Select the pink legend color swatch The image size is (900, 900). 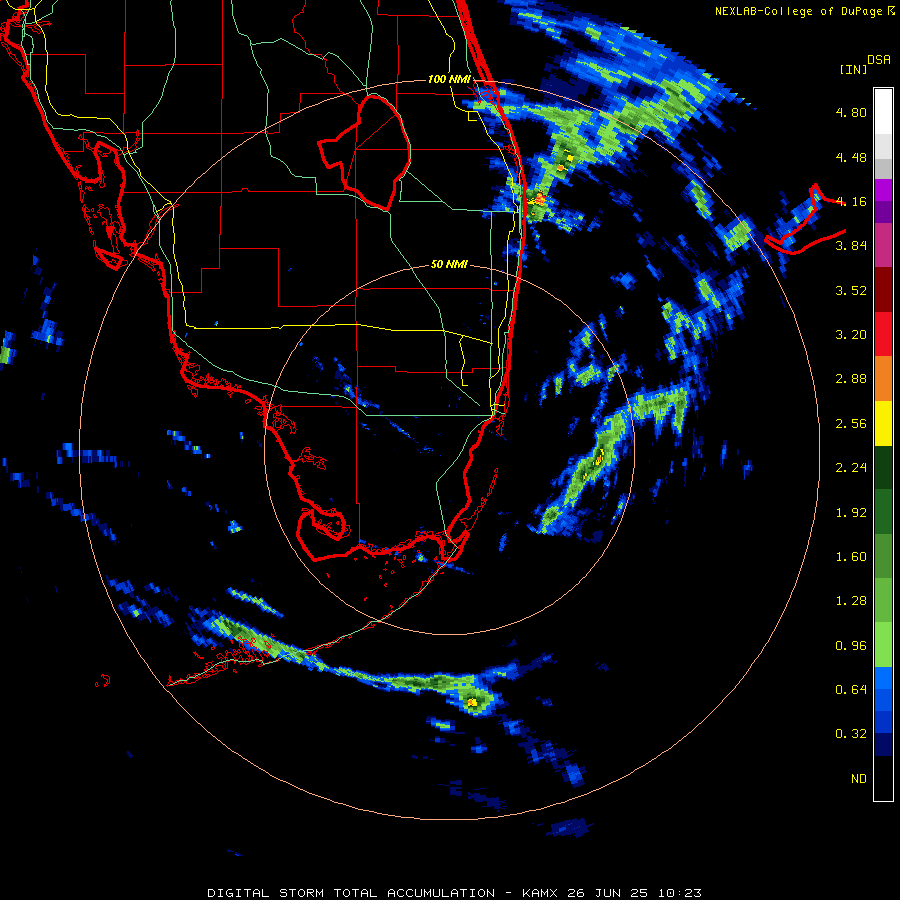pos(883,246)
